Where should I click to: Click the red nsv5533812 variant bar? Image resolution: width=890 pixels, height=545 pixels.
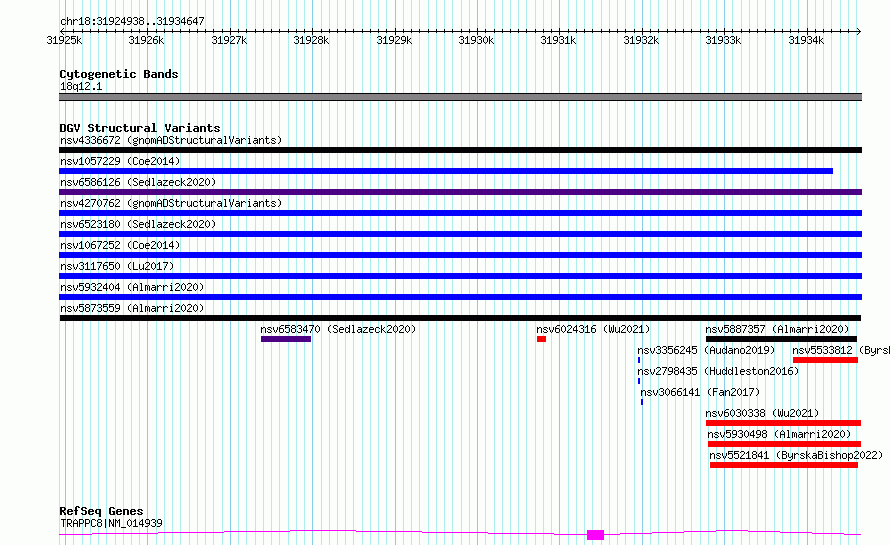[825, 360]
